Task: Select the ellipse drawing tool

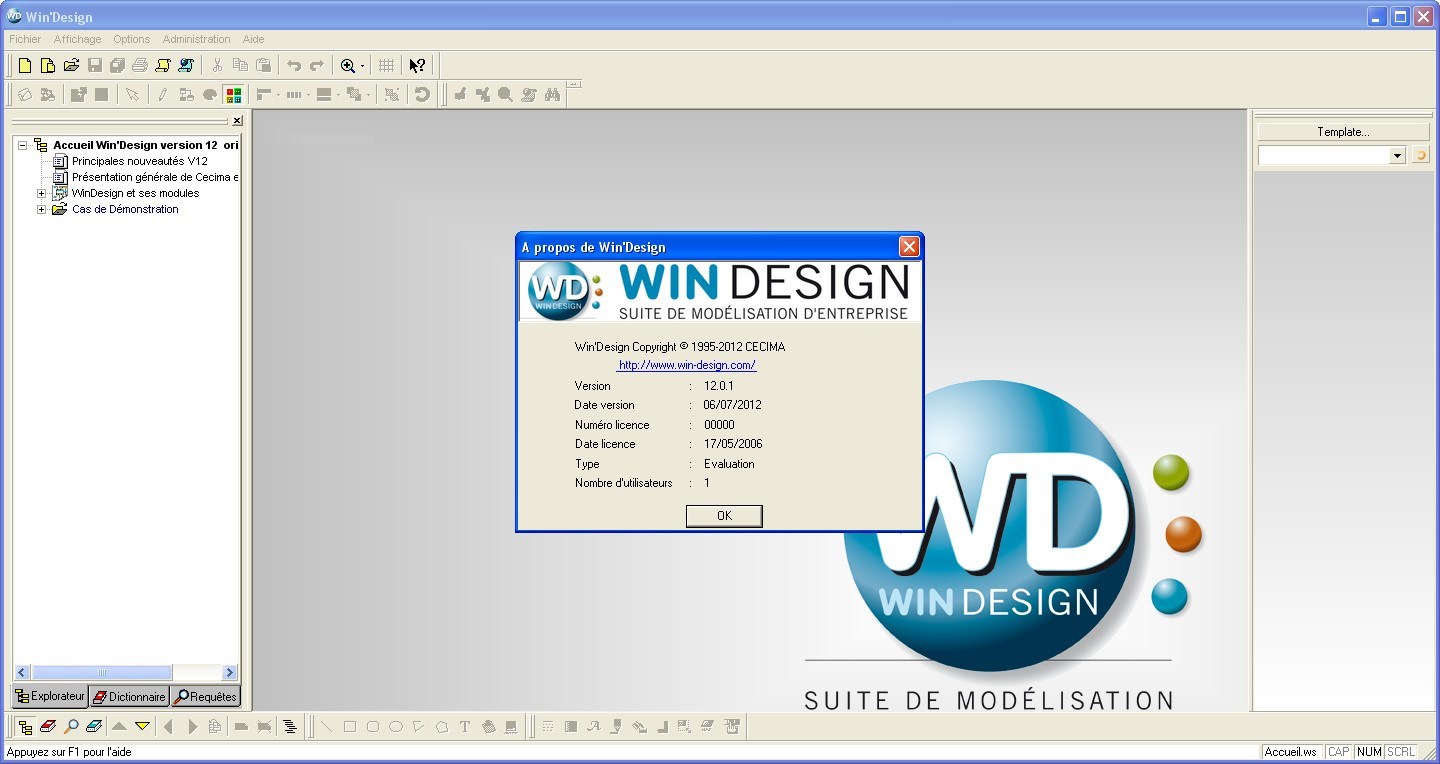Action: [x=396, y=727]
